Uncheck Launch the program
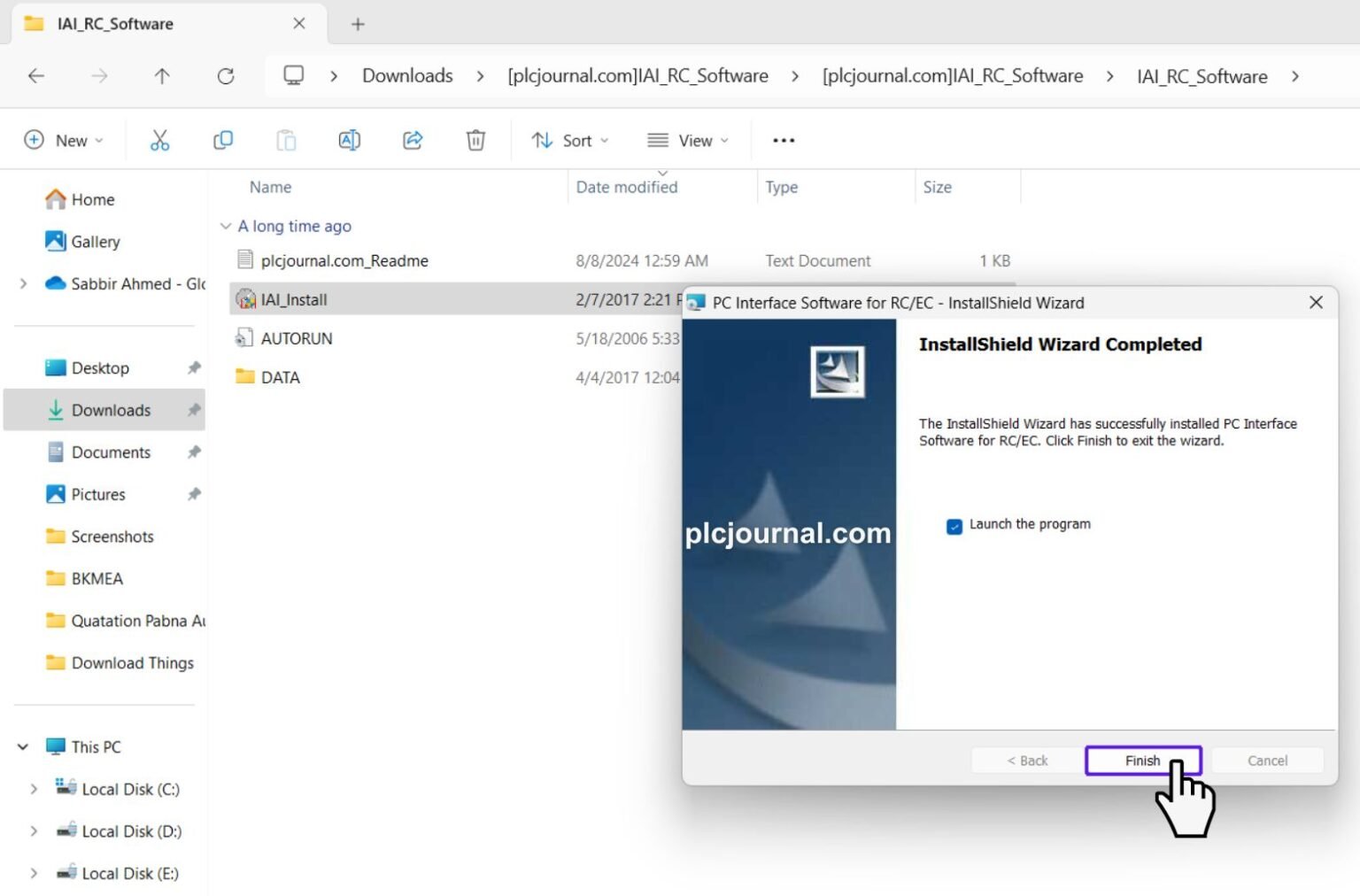Viewport: 1360px width, 896px height. (954, 526)
